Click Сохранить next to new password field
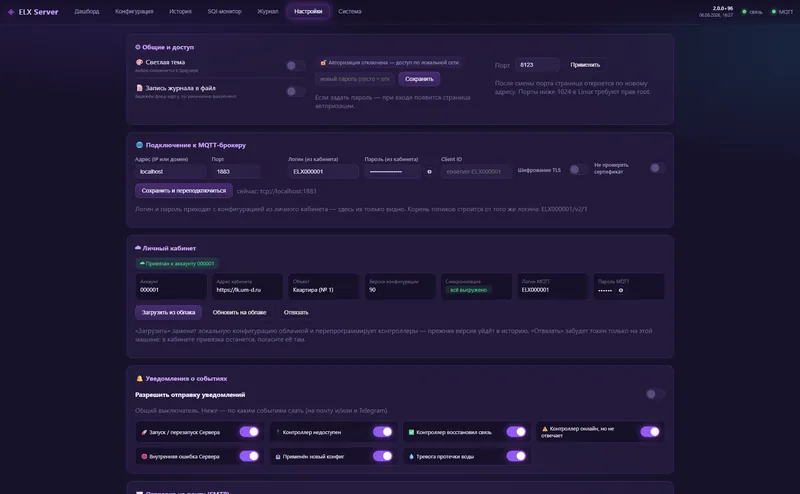800x494 pixels. pos(419,79)
